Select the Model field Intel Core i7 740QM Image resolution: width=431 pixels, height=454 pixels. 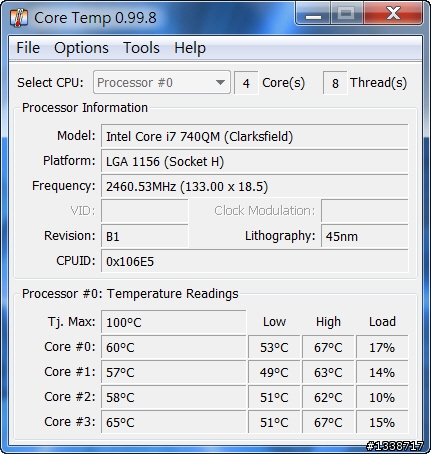(255, 136)
